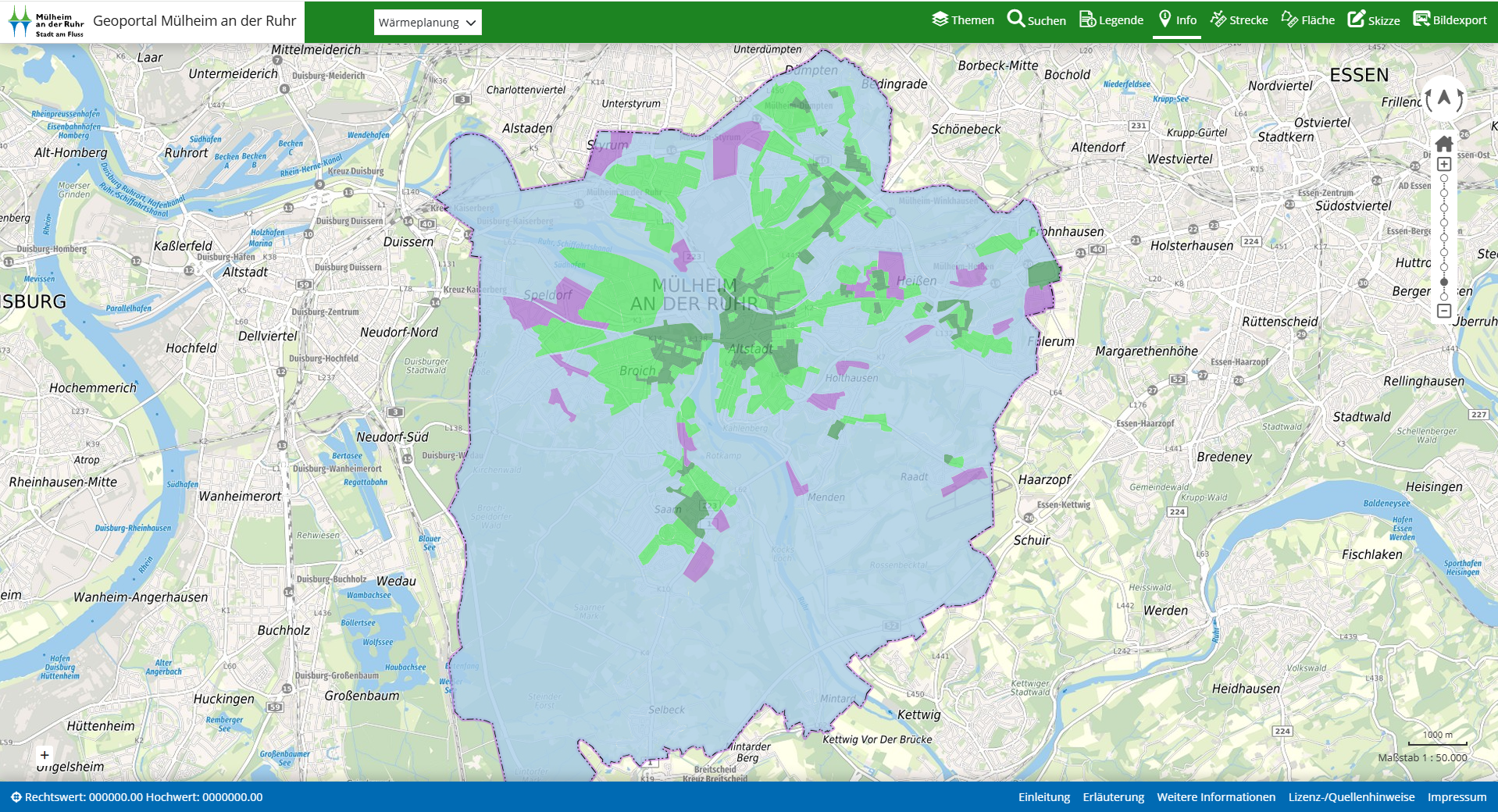Screen dimensions: 1498x812
Task: Select the Fläche area measuring tool
Action: coord(1308,20)
